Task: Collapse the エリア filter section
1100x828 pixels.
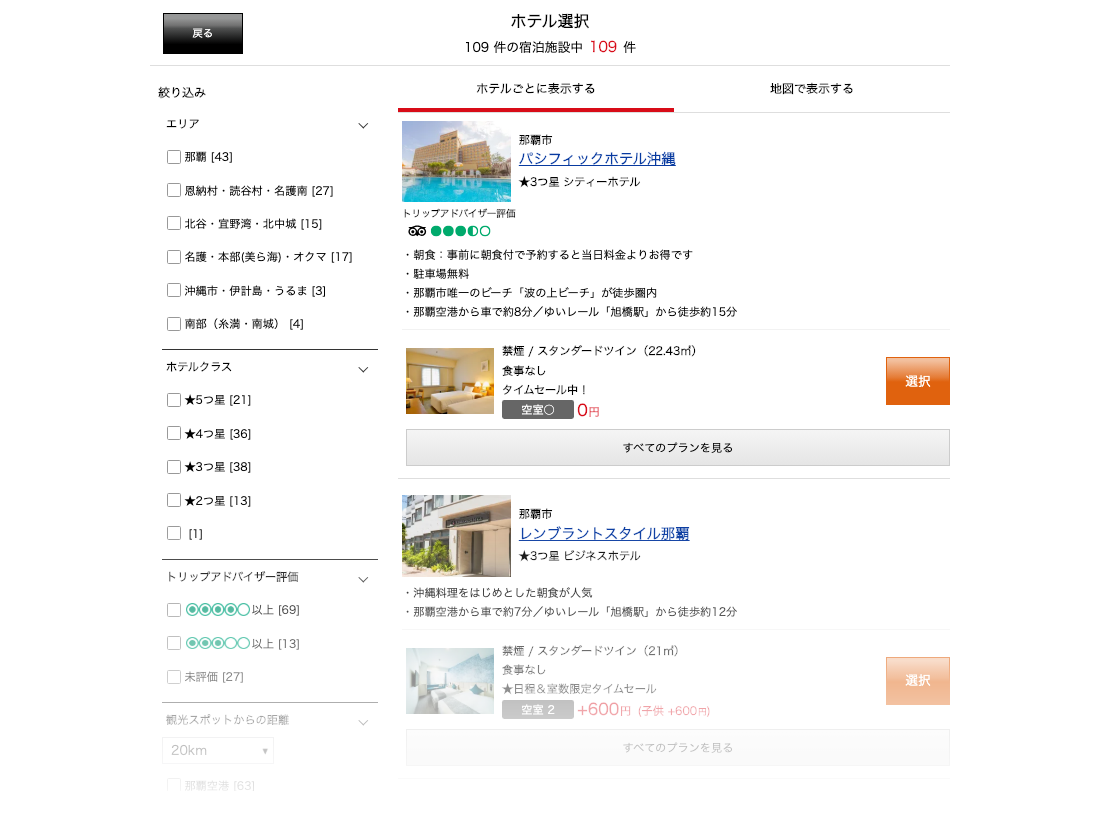Action: 363,125
